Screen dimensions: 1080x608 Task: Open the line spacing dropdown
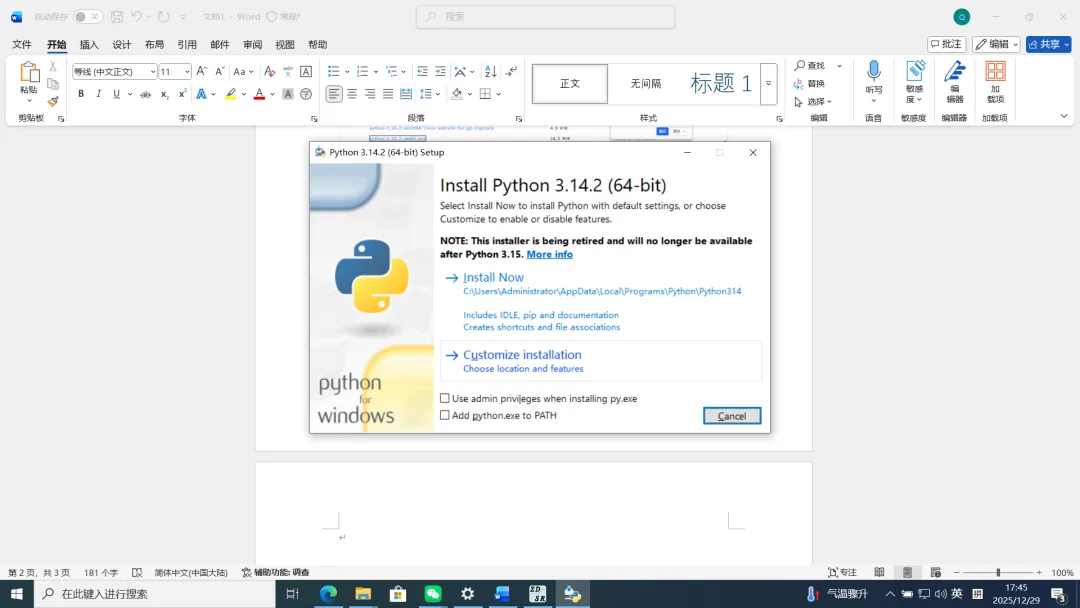tap(430, 94)
